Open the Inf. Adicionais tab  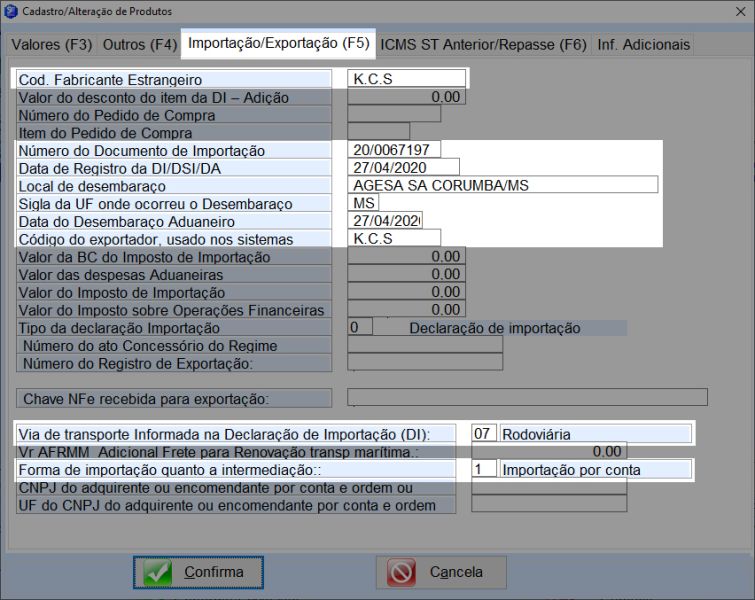tap(643, 45)
